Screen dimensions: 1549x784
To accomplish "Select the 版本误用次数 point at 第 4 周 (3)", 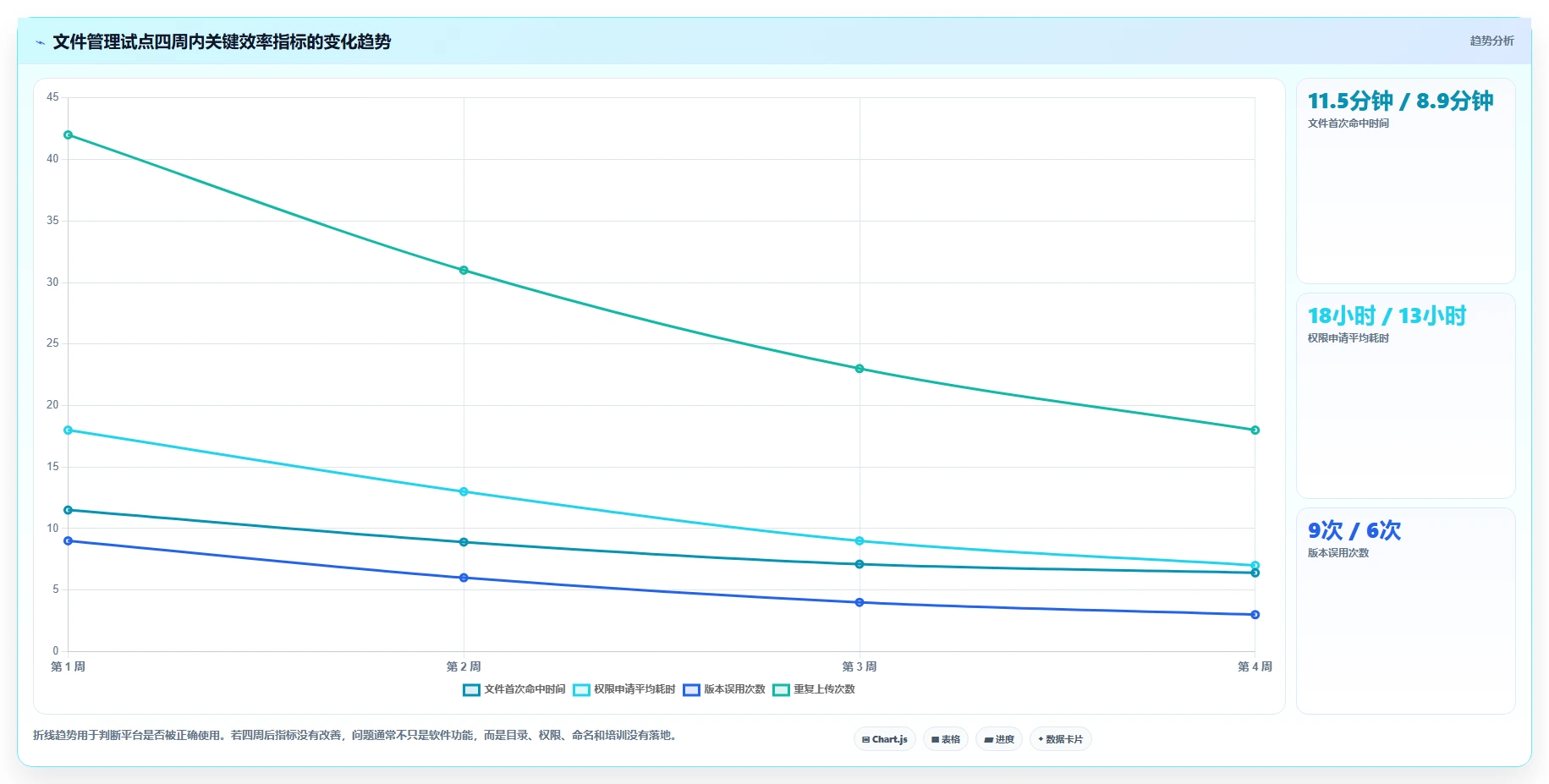I will click(1255, 615).
